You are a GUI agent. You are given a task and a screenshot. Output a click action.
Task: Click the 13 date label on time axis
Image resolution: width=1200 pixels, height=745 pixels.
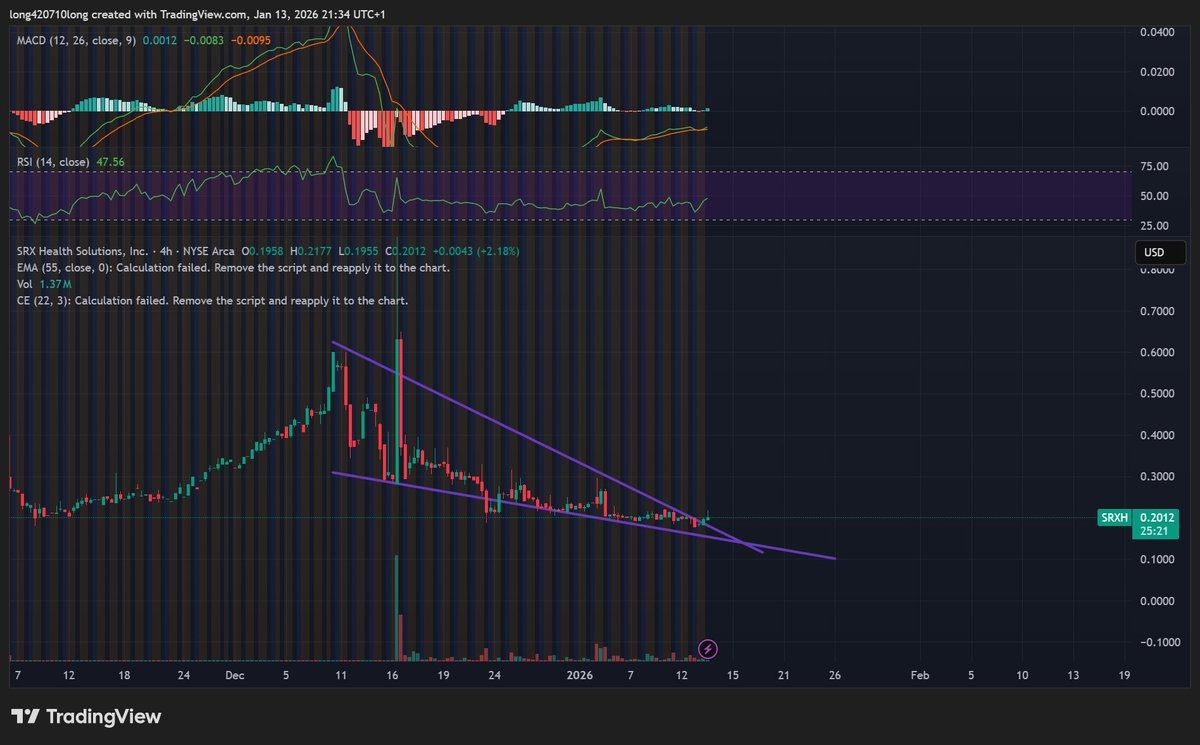[1073, 676]
